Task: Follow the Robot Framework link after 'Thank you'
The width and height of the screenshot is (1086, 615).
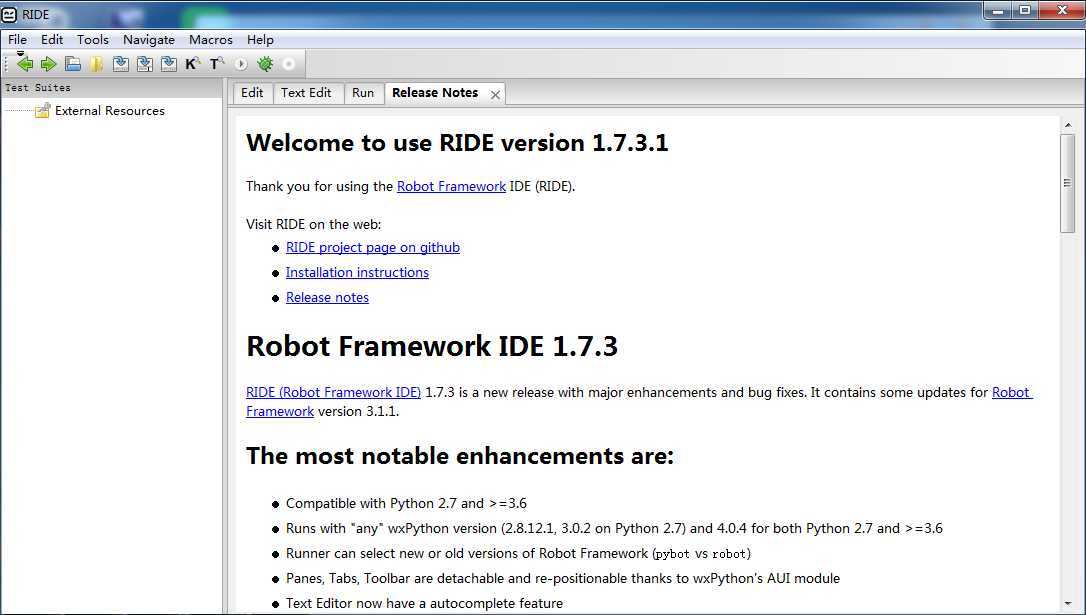Action: (x=452, y=186)
